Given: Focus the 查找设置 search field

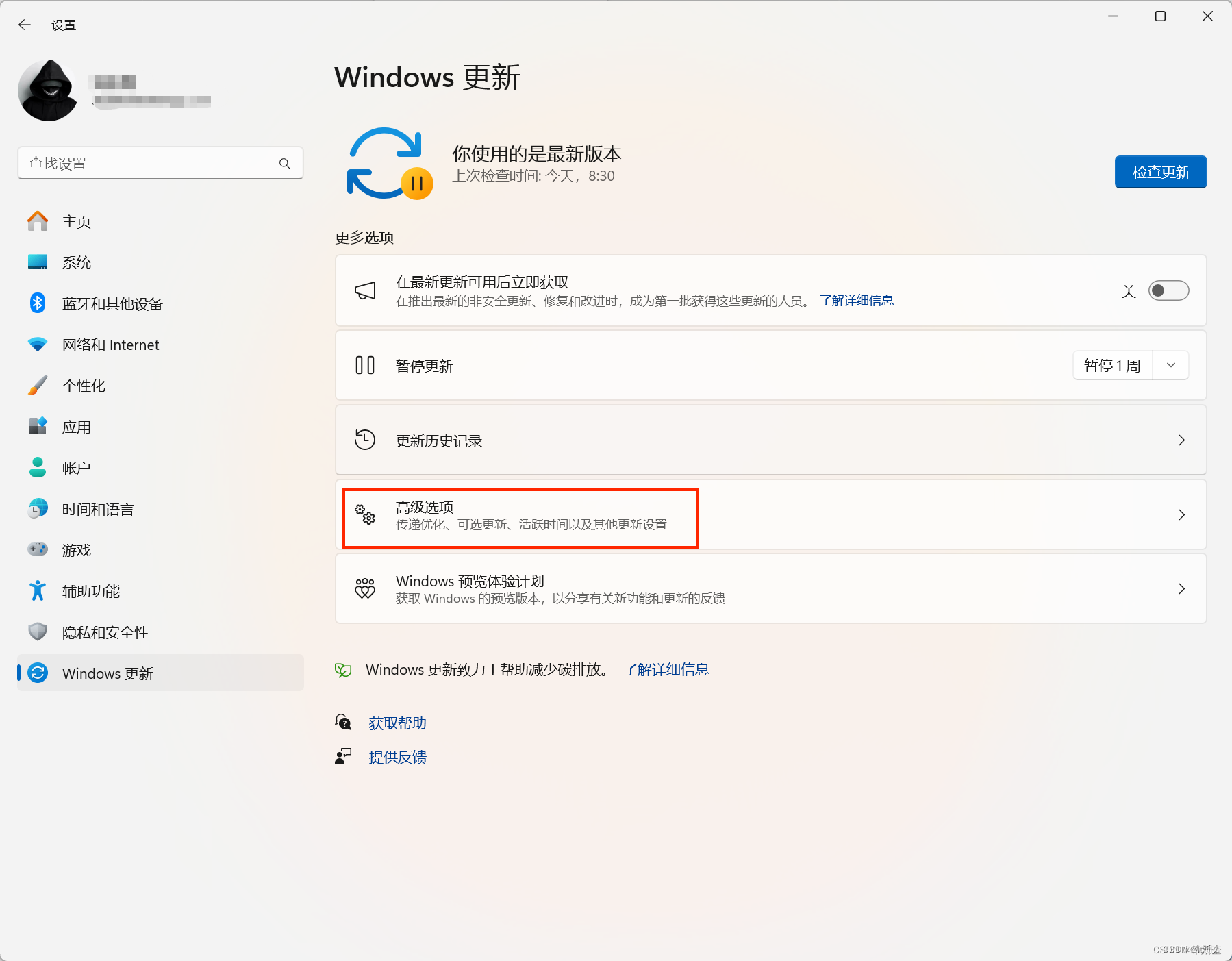Looking at the screenshot, I should tap(160, 163).
